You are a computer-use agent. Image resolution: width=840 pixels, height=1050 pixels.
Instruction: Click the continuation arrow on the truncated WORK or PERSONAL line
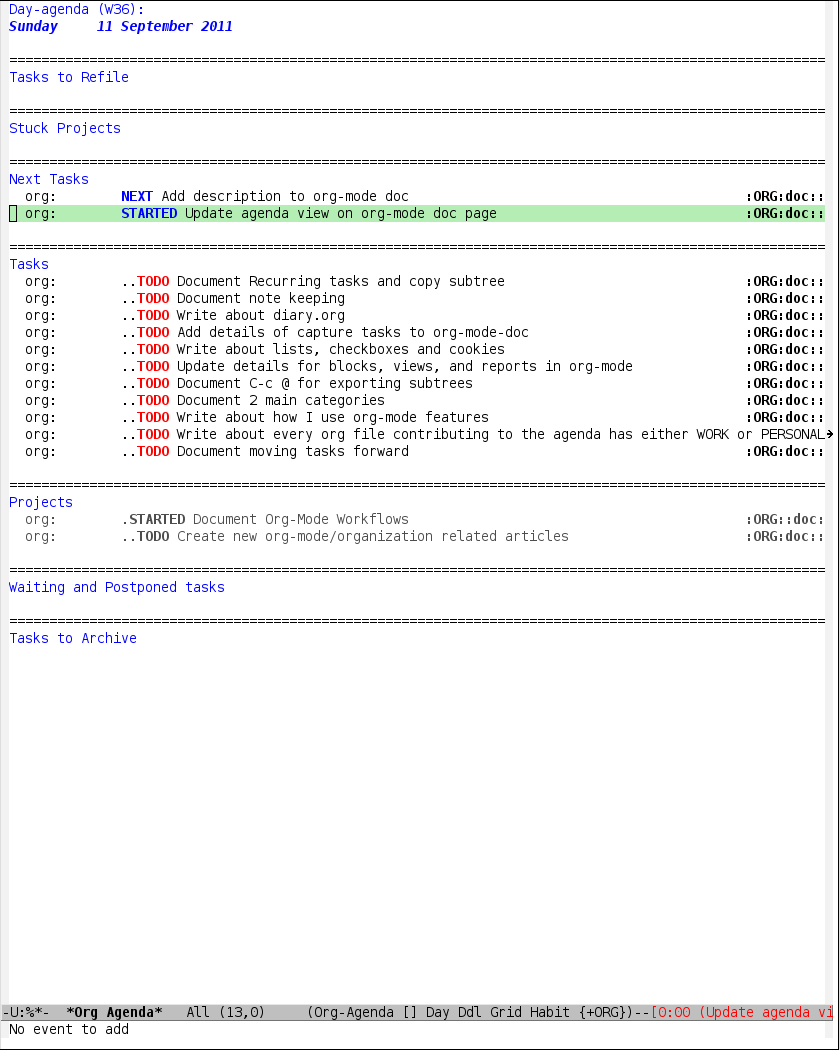click(830, 435)
